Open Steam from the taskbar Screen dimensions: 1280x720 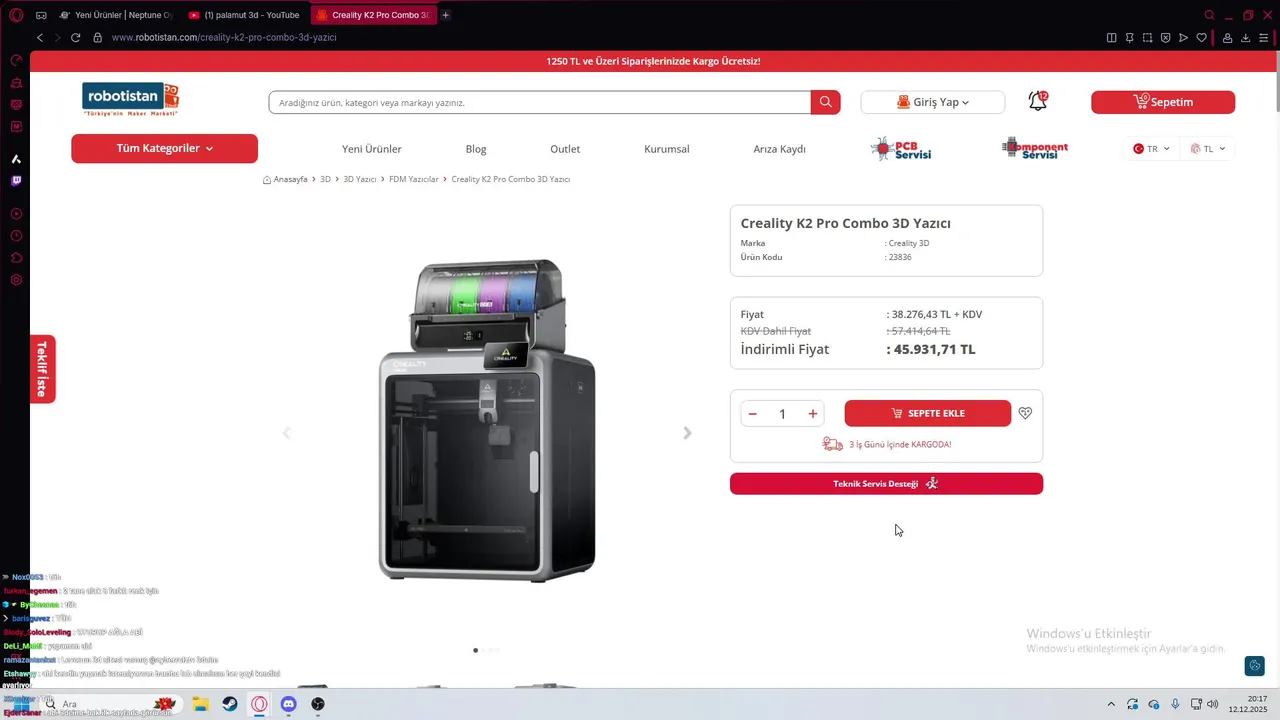[x=230, y=704]
